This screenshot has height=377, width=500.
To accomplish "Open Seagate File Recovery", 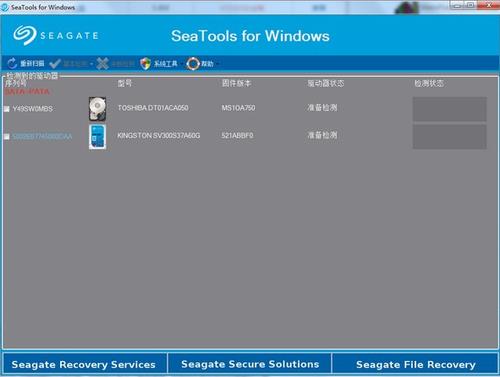I will pos(415,364).
